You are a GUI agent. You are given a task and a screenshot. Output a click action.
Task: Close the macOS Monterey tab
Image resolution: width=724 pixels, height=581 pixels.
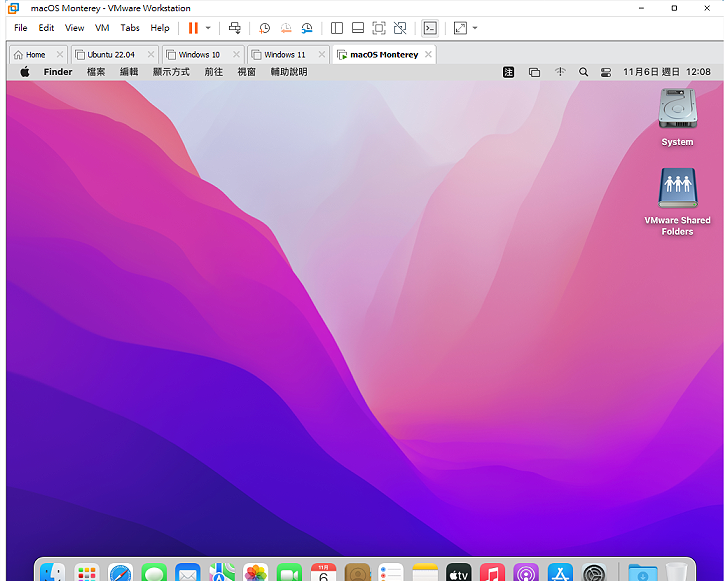[x=428, y=54]
